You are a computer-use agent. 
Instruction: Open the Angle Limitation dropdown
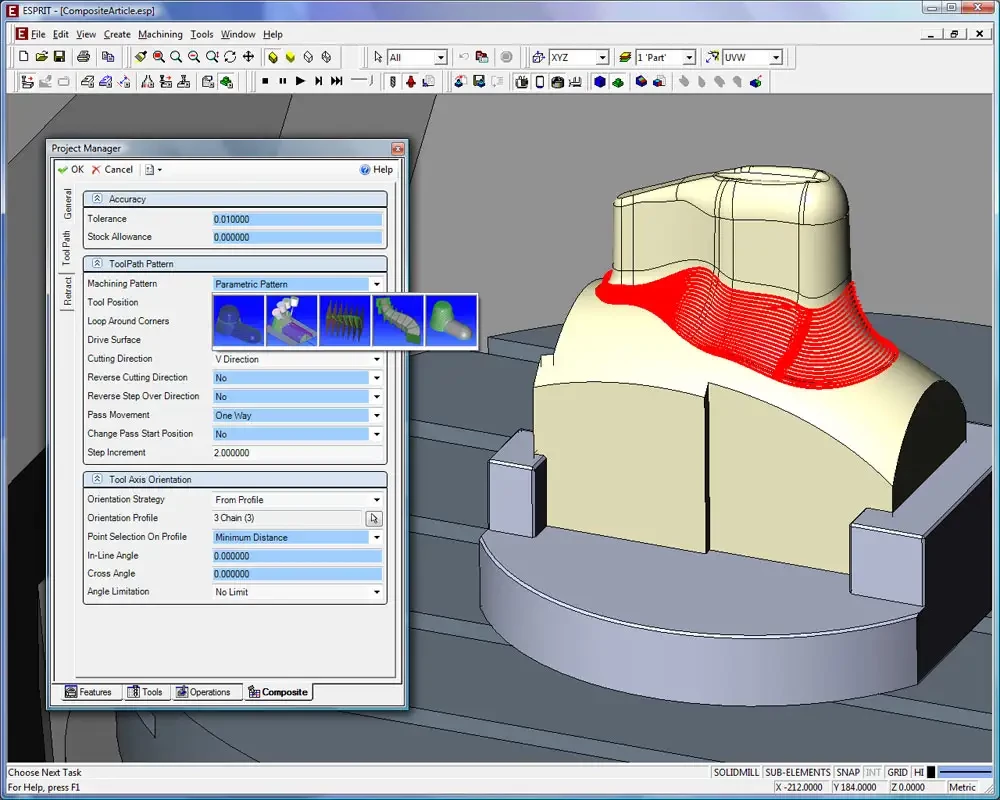point(377,593)
